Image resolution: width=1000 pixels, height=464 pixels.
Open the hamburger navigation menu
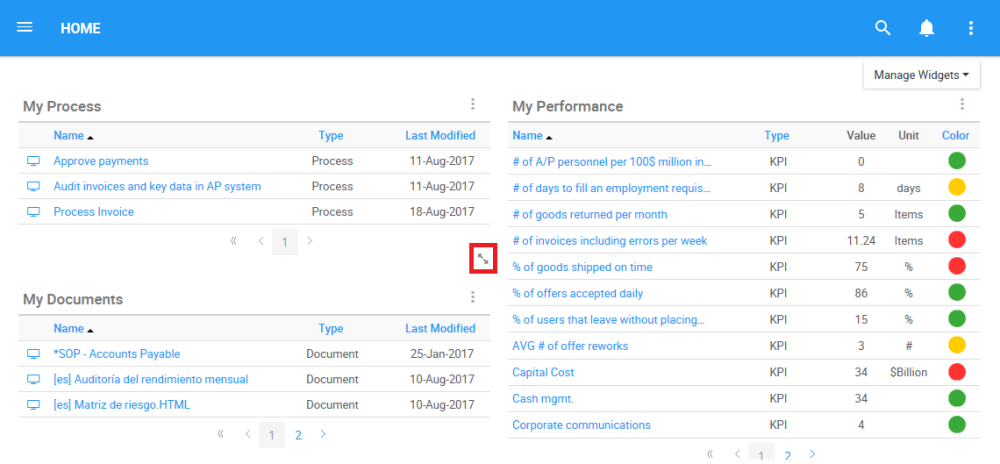[25, 27]
